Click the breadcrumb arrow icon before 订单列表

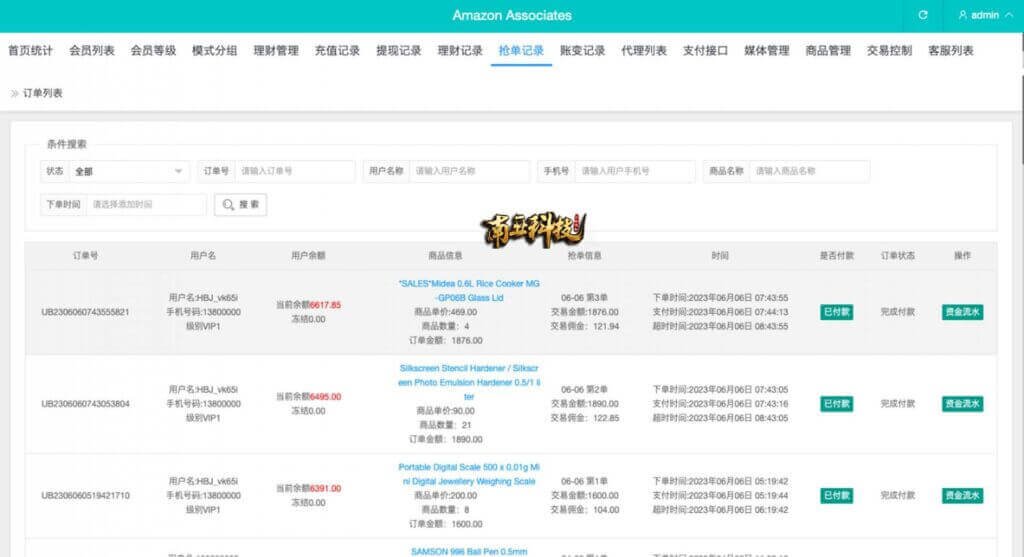[14, 93]
